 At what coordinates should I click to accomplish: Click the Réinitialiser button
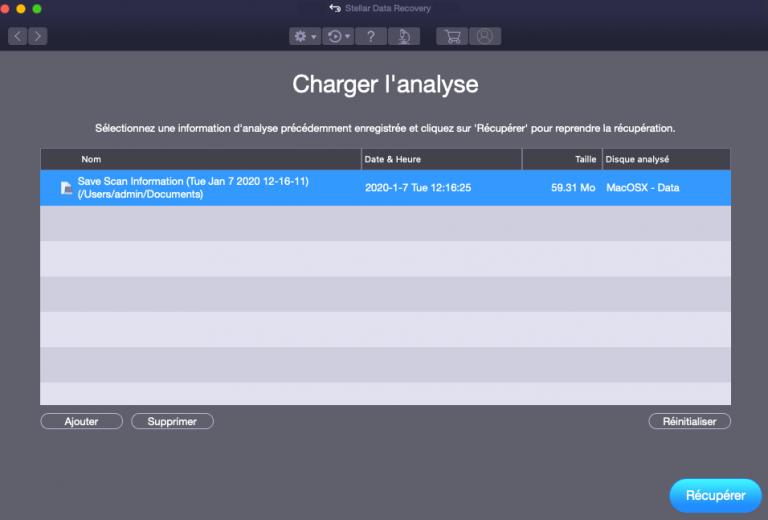click(x=689, y=422)
